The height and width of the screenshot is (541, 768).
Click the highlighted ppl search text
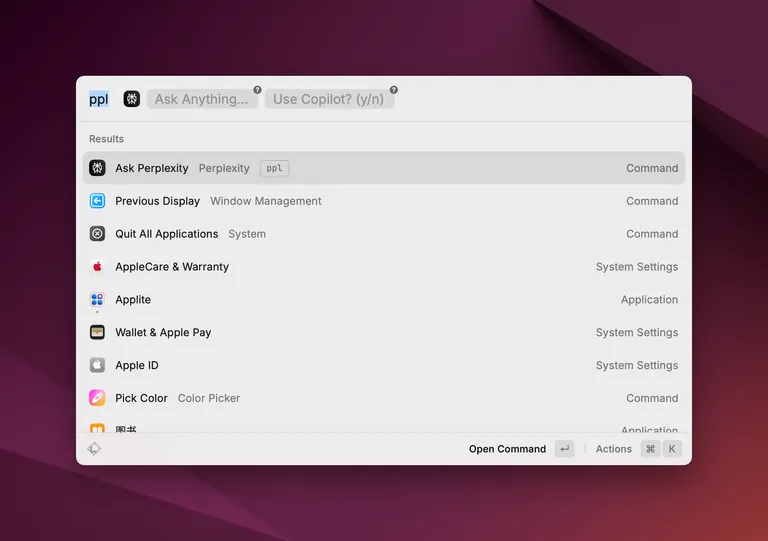tap(98, 99)
